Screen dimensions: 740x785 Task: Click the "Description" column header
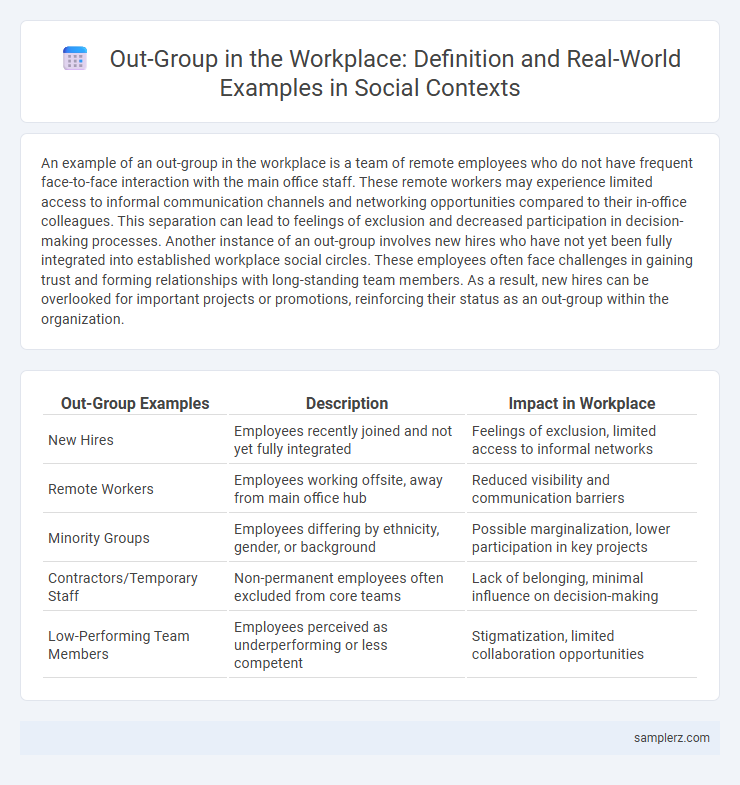click(347, 404)
